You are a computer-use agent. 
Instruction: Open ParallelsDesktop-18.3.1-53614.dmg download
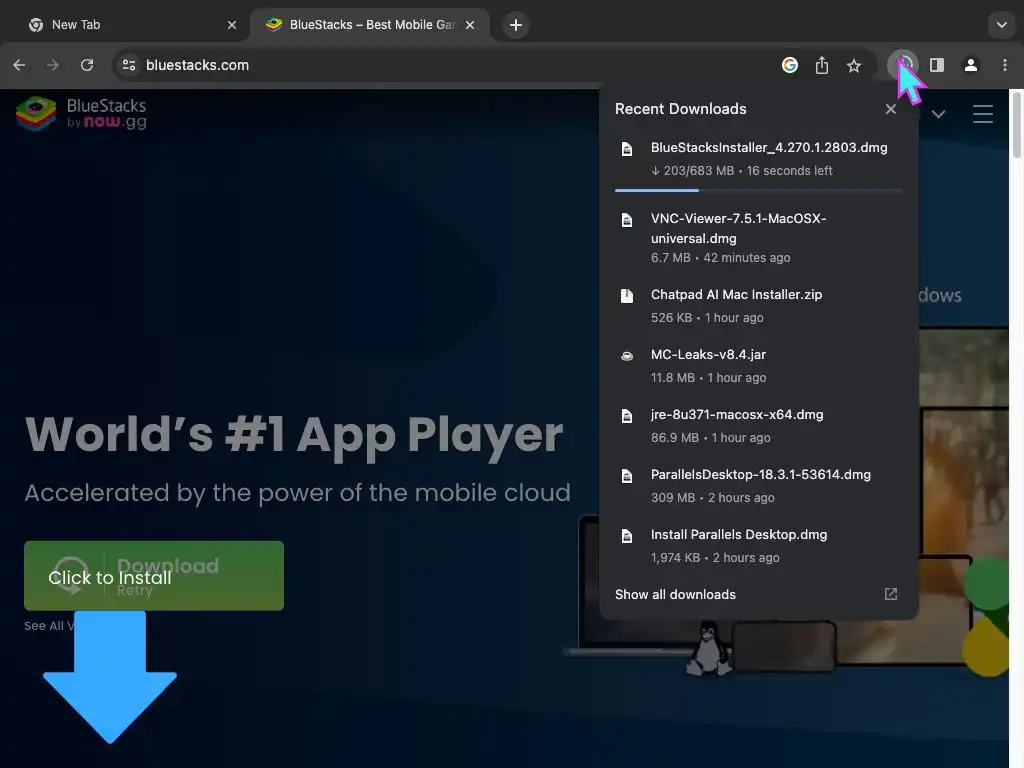click(759, 486)
